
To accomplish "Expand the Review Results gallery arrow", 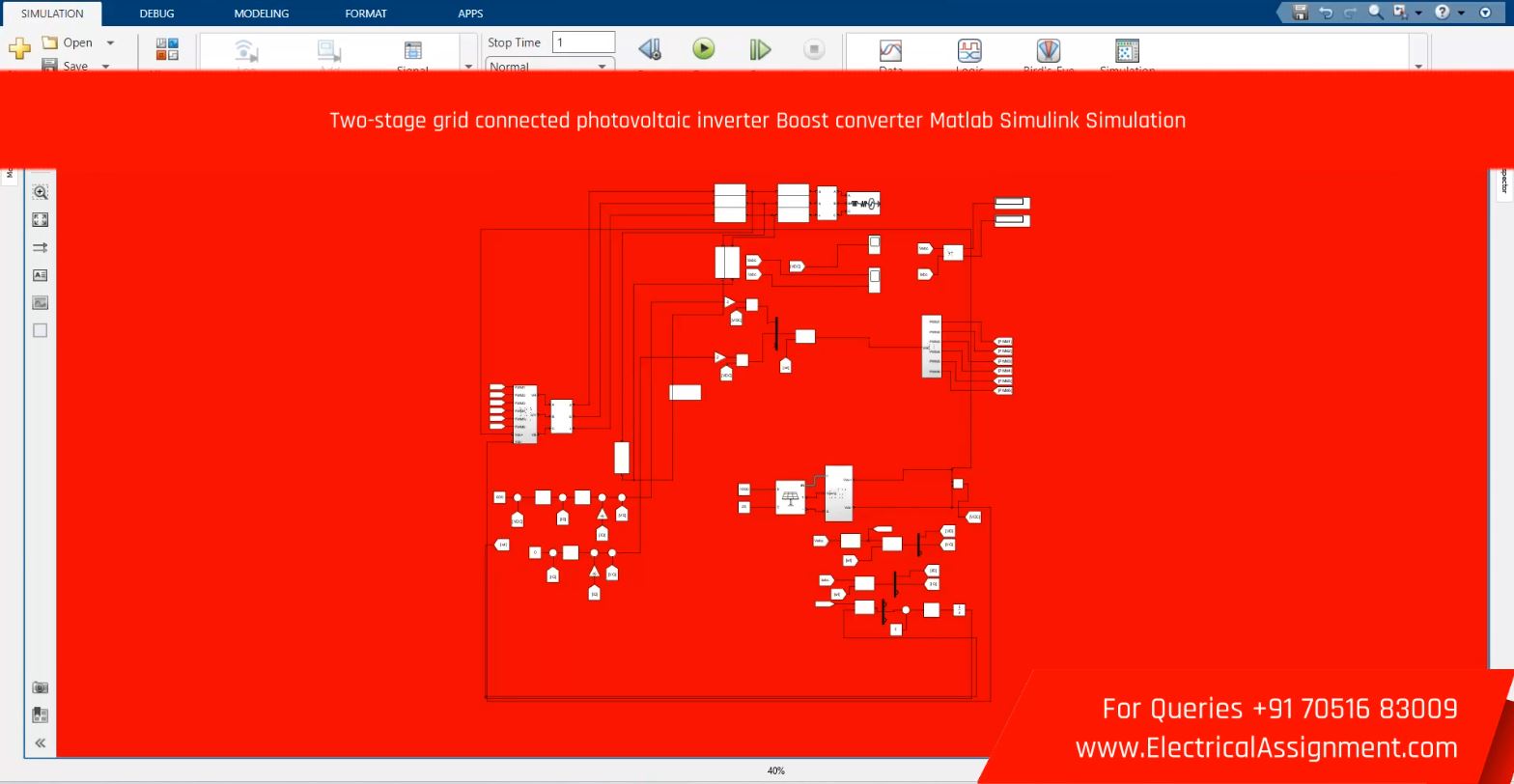I will pyautogui.click(x=1418, y=66).
